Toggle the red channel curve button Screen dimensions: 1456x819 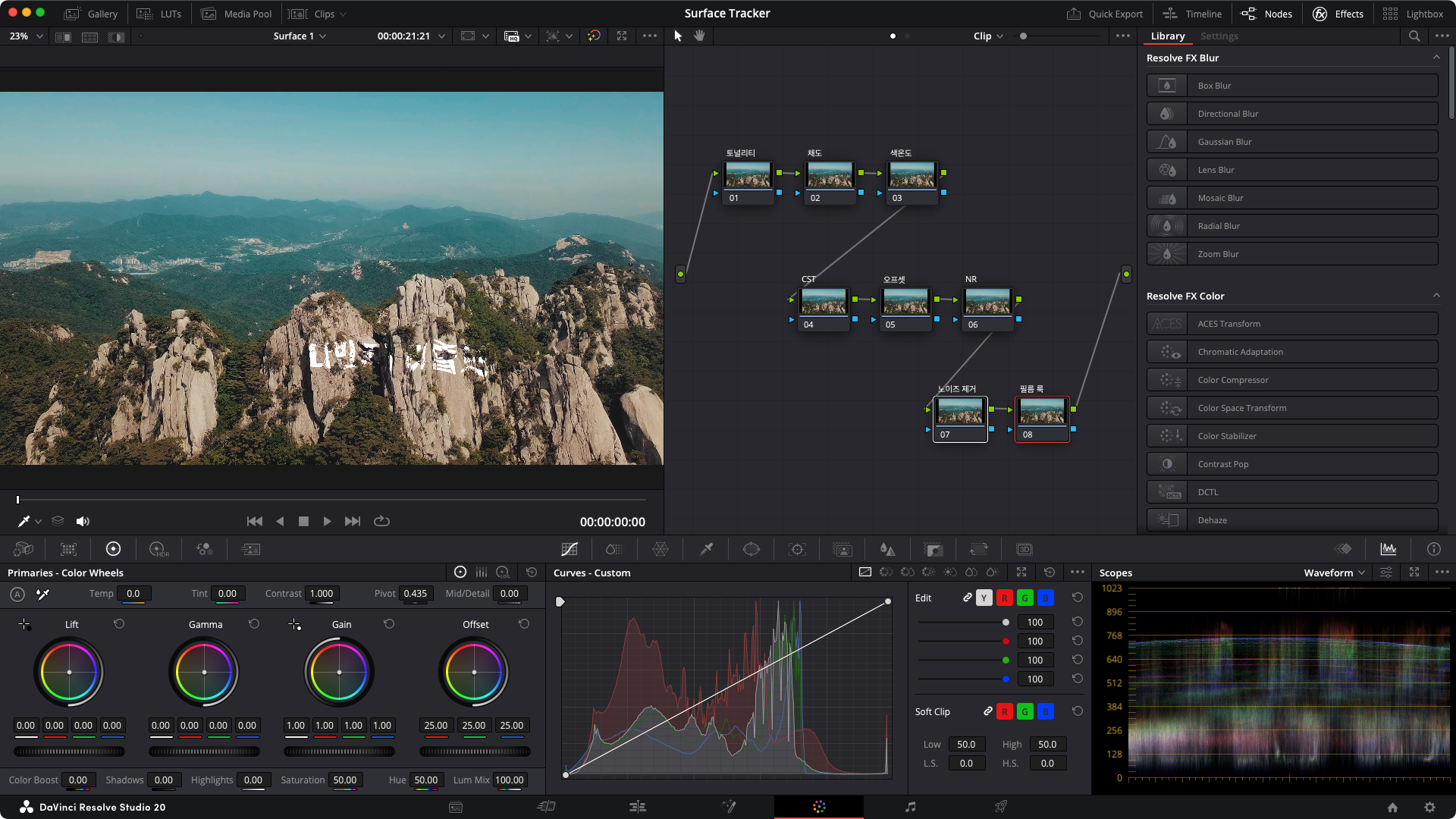click(x=1004, y=598)
